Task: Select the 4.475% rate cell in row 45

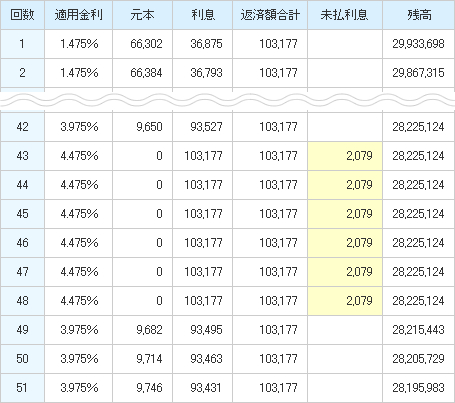Action: [x=79, y=214]
